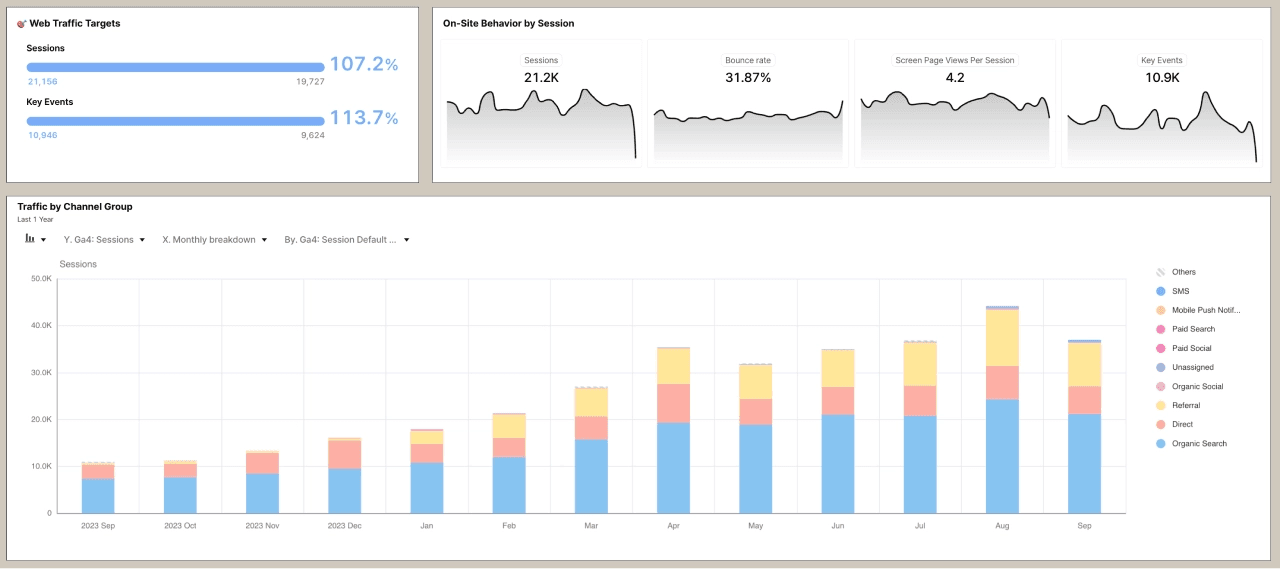Open the bar chart type selector icon
This screenshot has width=1280, height=569.
point(30,240)
